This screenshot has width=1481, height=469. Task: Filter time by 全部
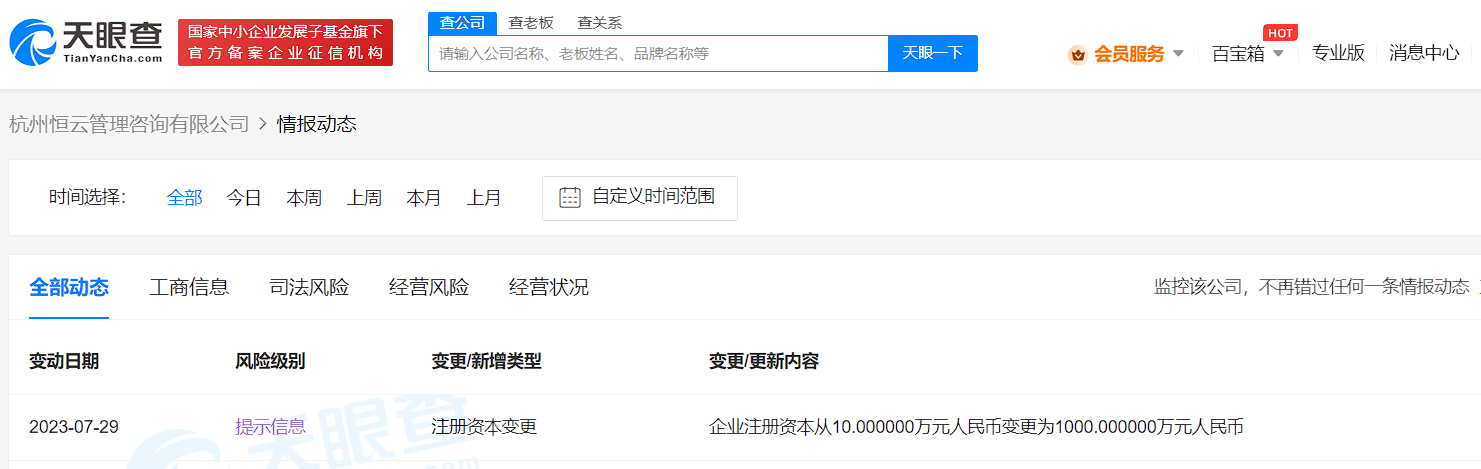(184, 198)
